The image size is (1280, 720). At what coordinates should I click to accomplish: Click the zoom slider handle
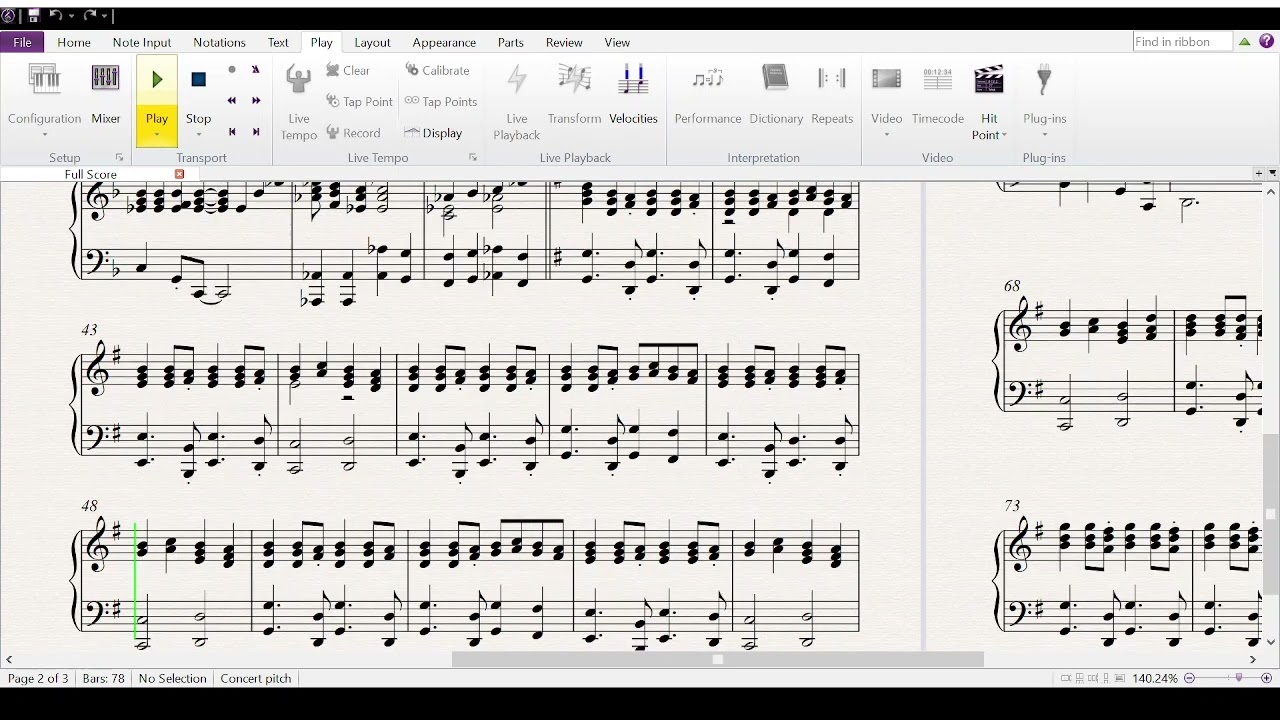[1240, 678]
